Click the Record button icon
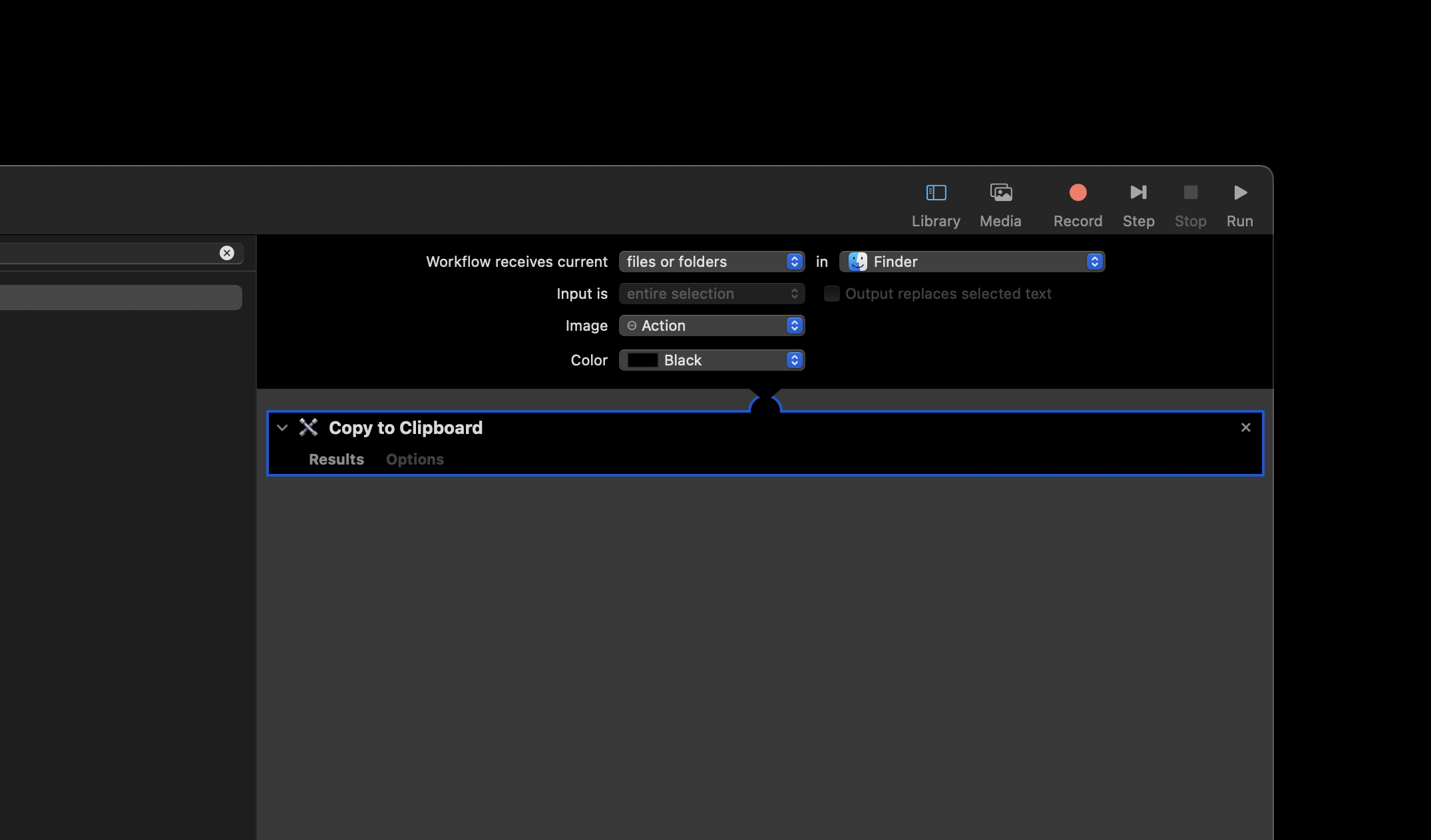 point(1078,192)
